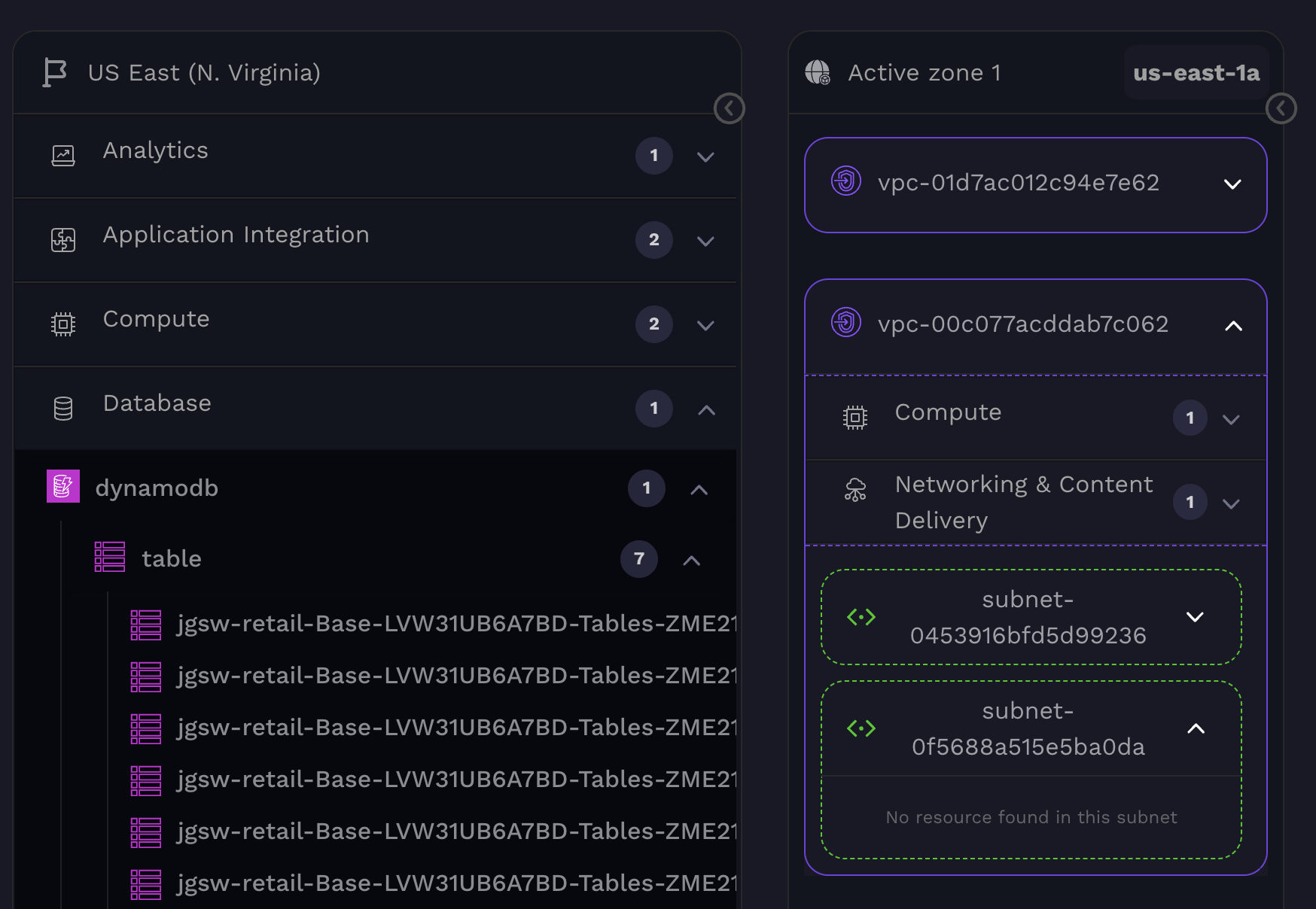Expand the Networking & Content Delivery chevron
Image resolution: width=1316 pixels, height=909 pixels.
coord(1231,503)
